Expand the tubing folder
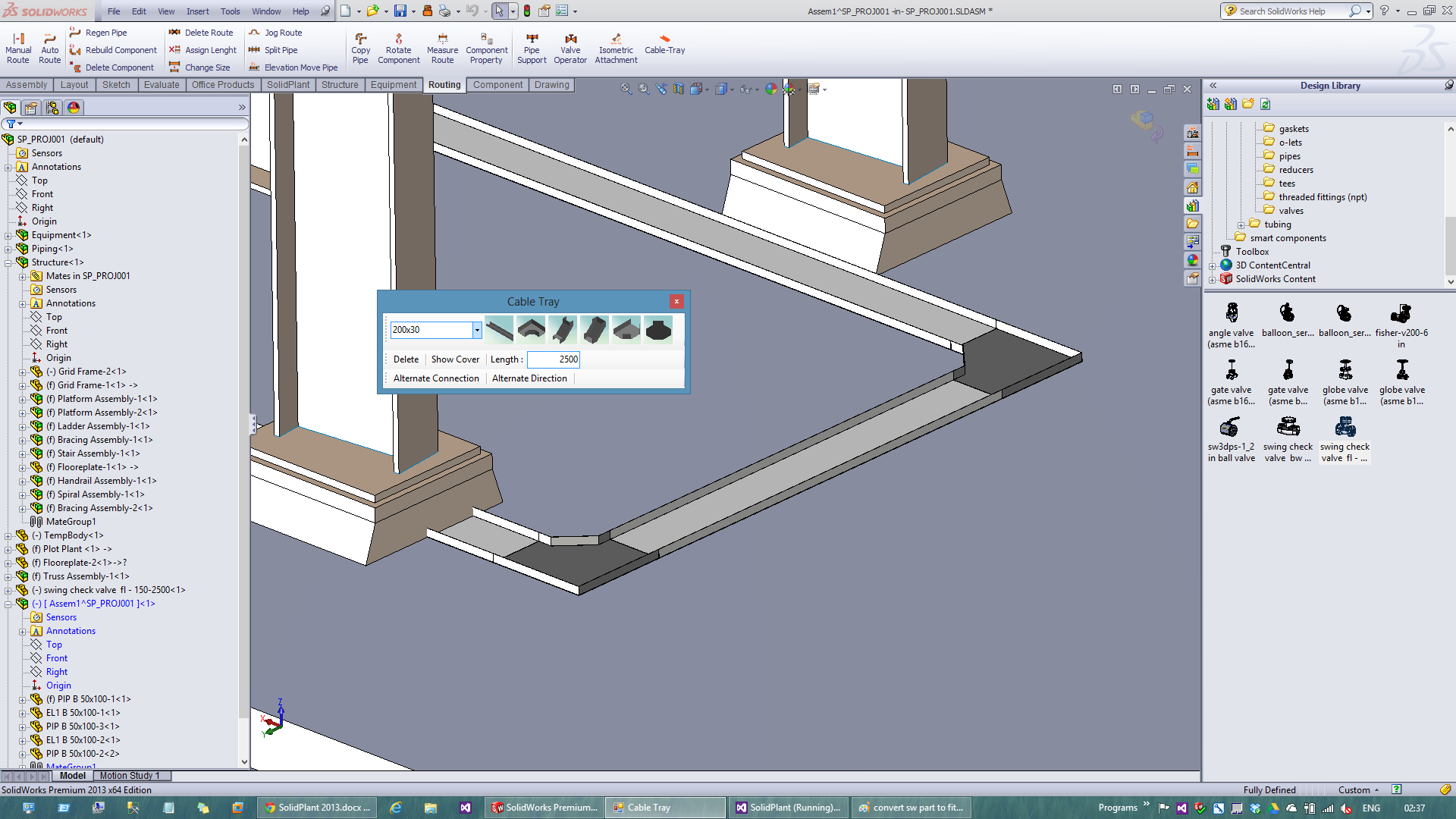The image size is (1456, 819). (x=1241, y=225)
